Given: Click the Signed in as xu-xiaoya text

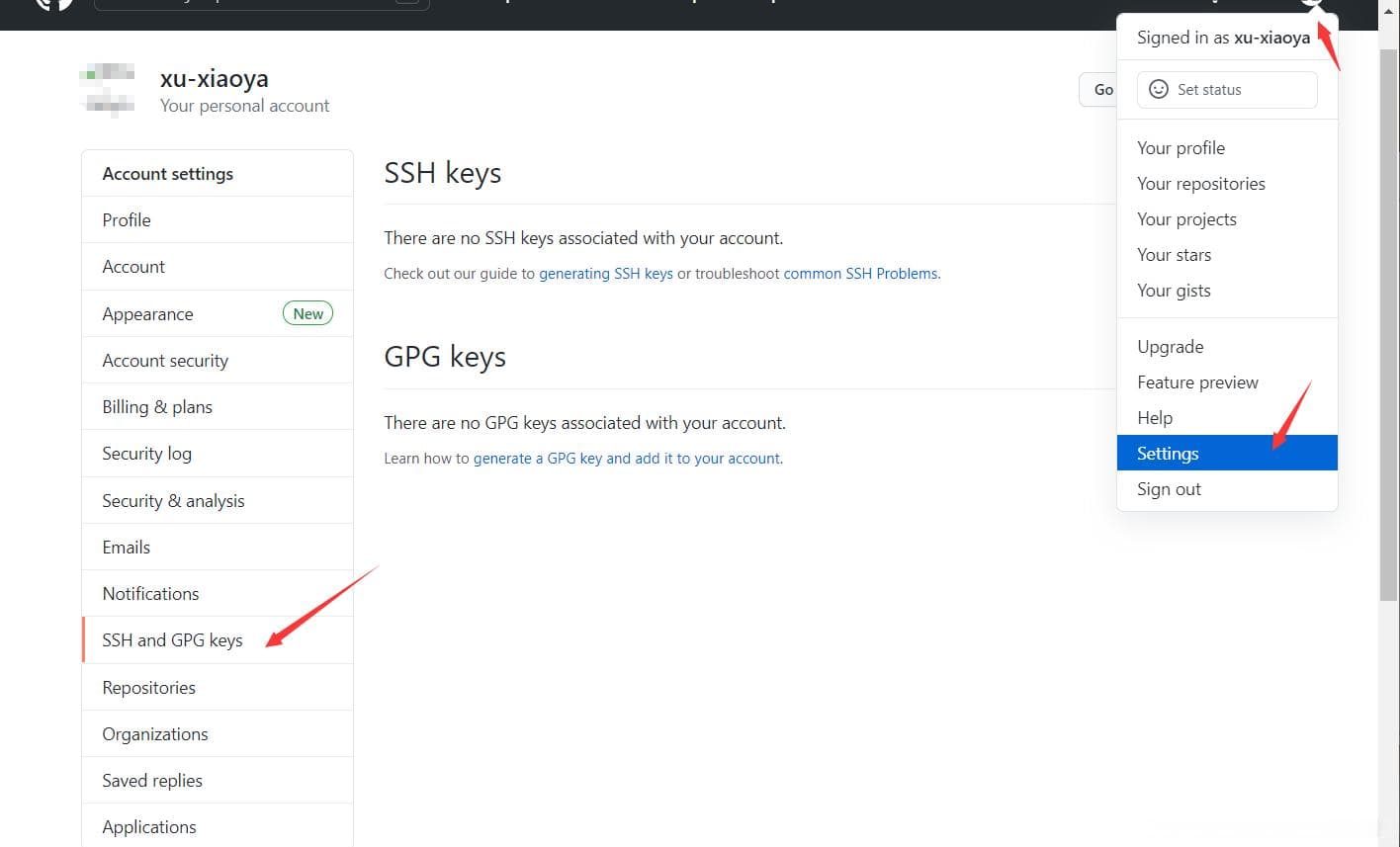Looking at the screenshot, I should (1223, 38).
